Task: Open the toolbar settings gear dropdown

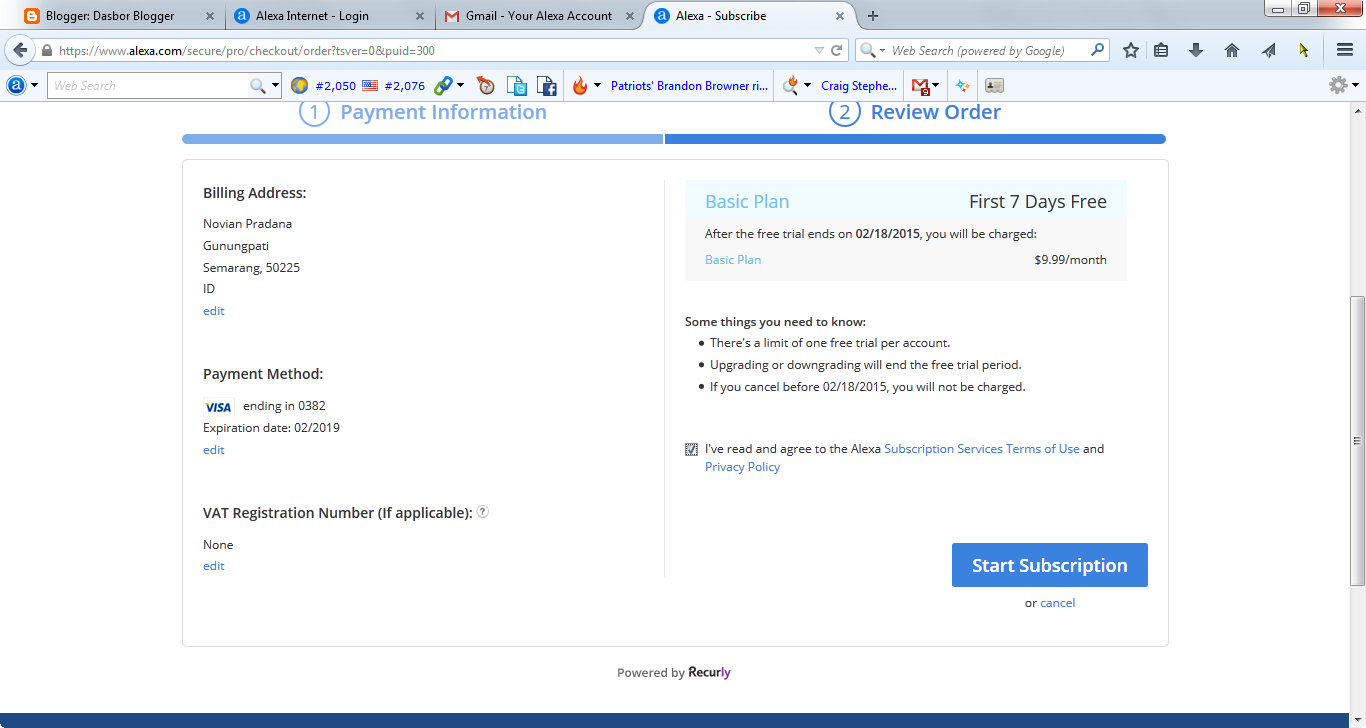Action: 1343,86
